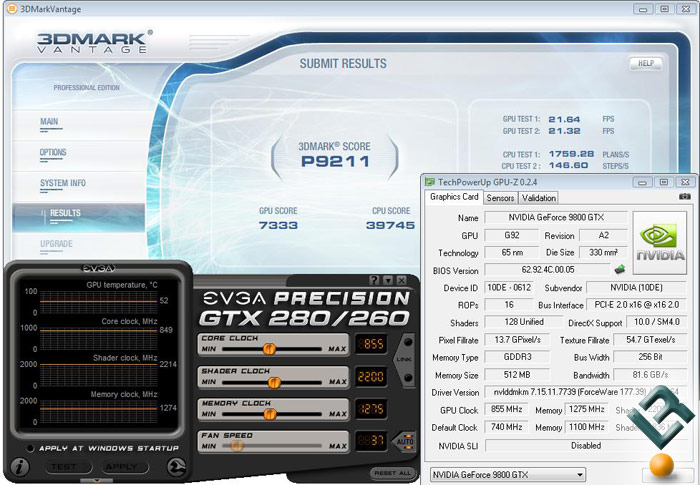This screenshot has width=700, height=485.
Task: Click the EVGA Precision help question mark
Action: 374,280
